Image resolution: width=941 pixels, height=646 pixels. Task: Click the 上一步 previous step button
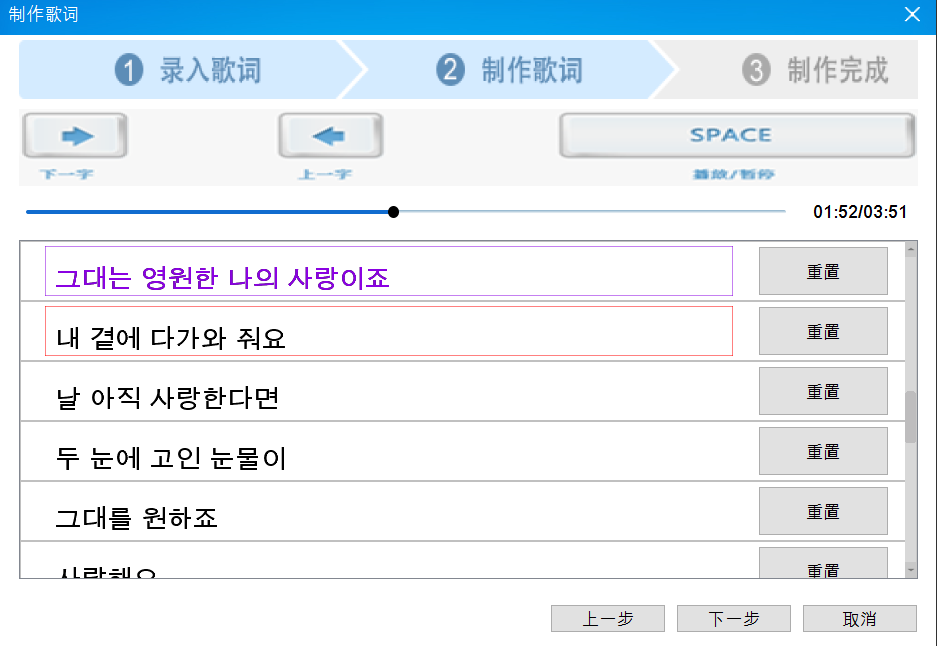608,618
